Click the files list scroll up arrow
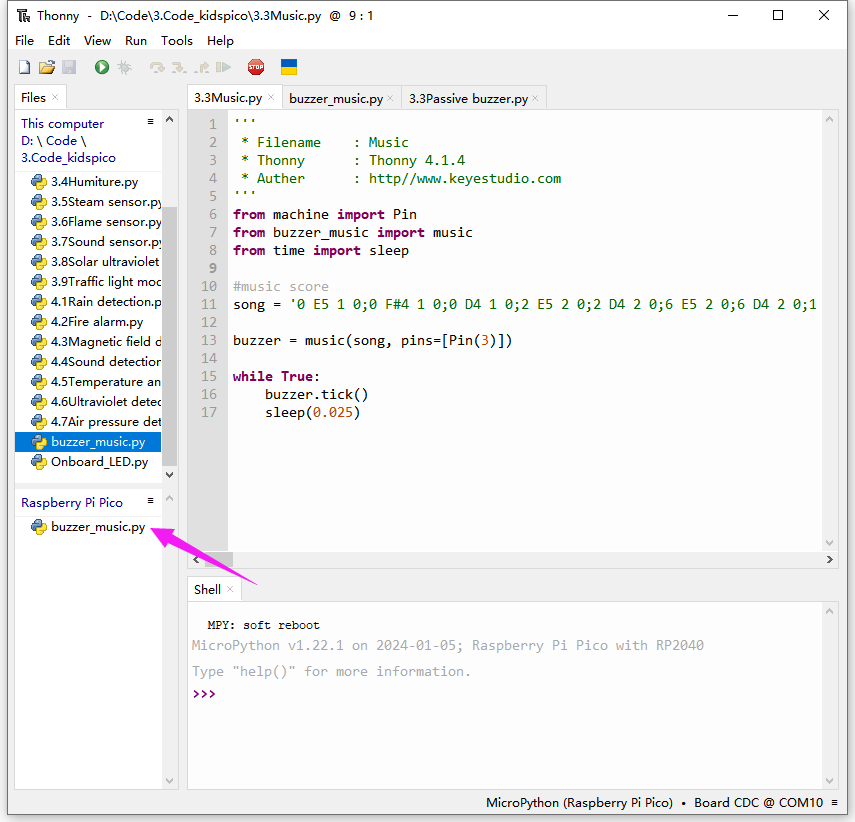Image resolution: width=855 pixels, height=822 pixels. tap(170, 119)
